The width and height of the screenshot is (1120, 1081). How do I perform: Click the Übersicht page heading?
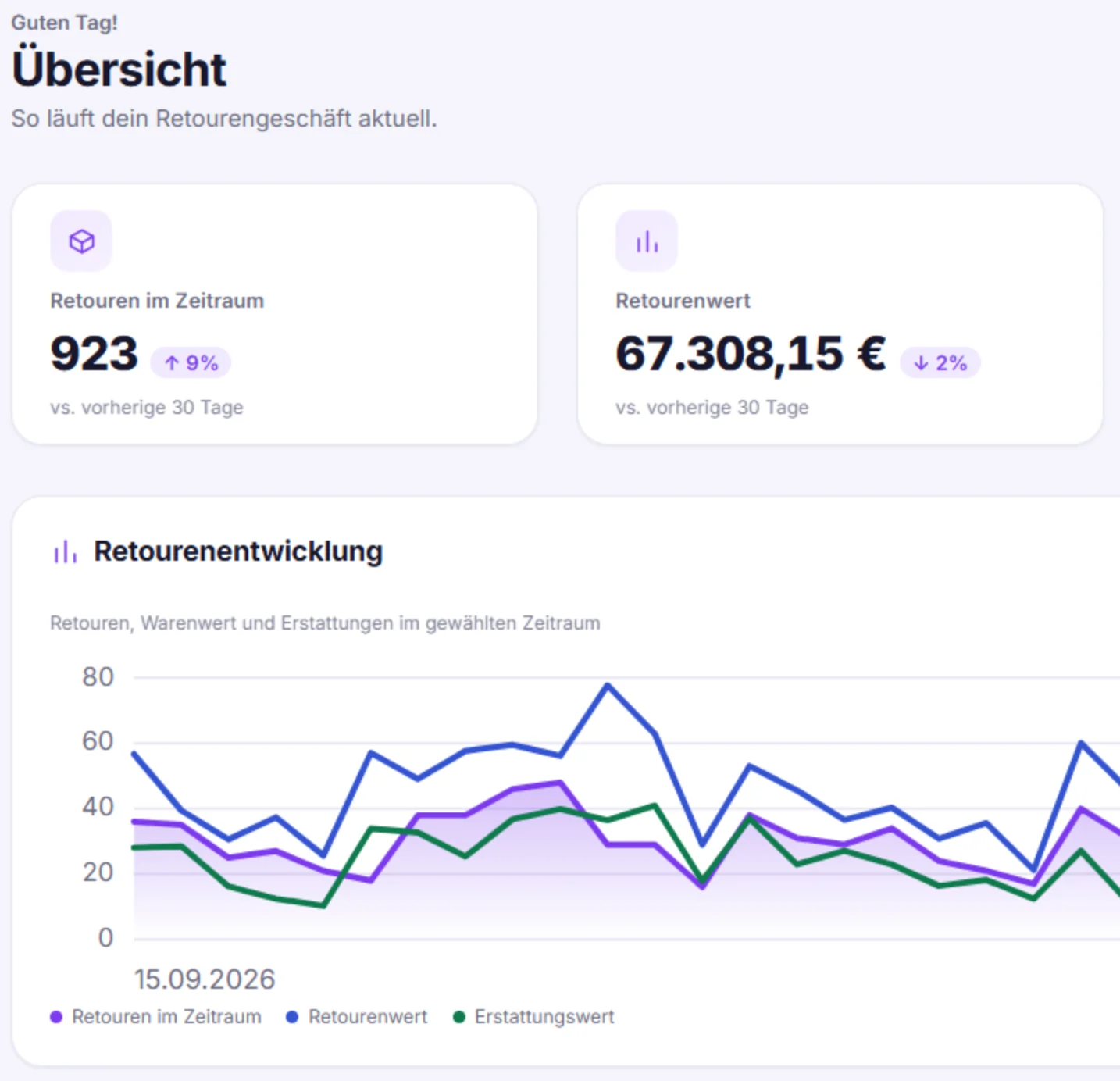tap(119, 69)
